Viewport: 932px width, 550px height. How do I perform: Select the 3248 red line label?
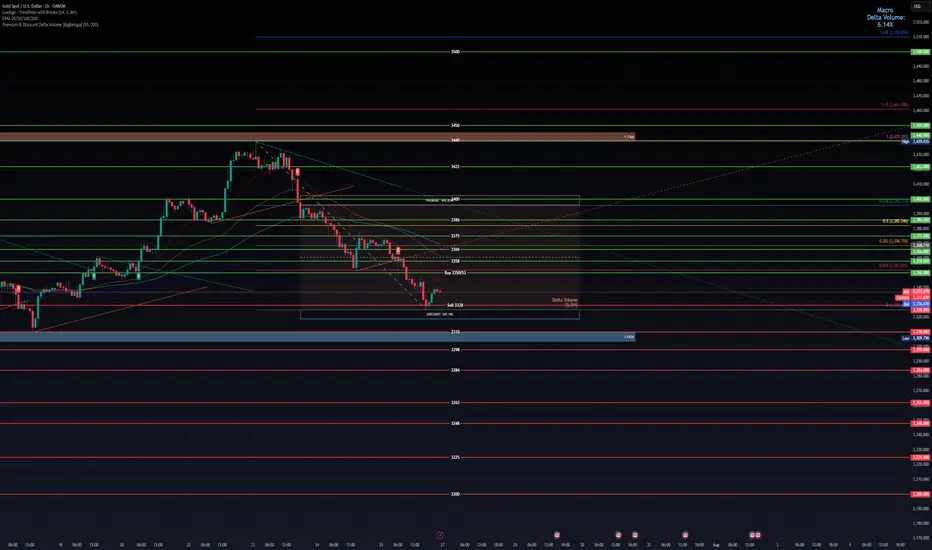point(455,423)
